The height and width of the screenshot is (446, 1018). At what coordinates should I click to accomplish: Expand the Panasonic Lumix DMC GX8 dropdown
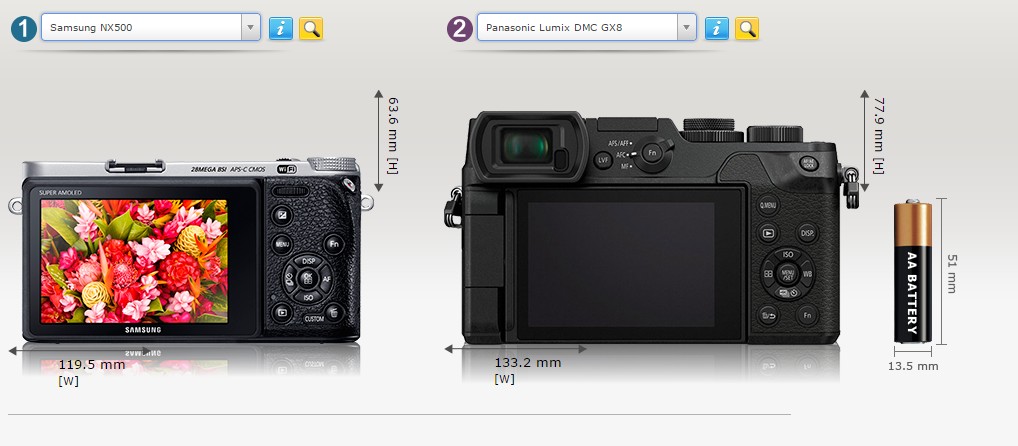tap(586, 28)
